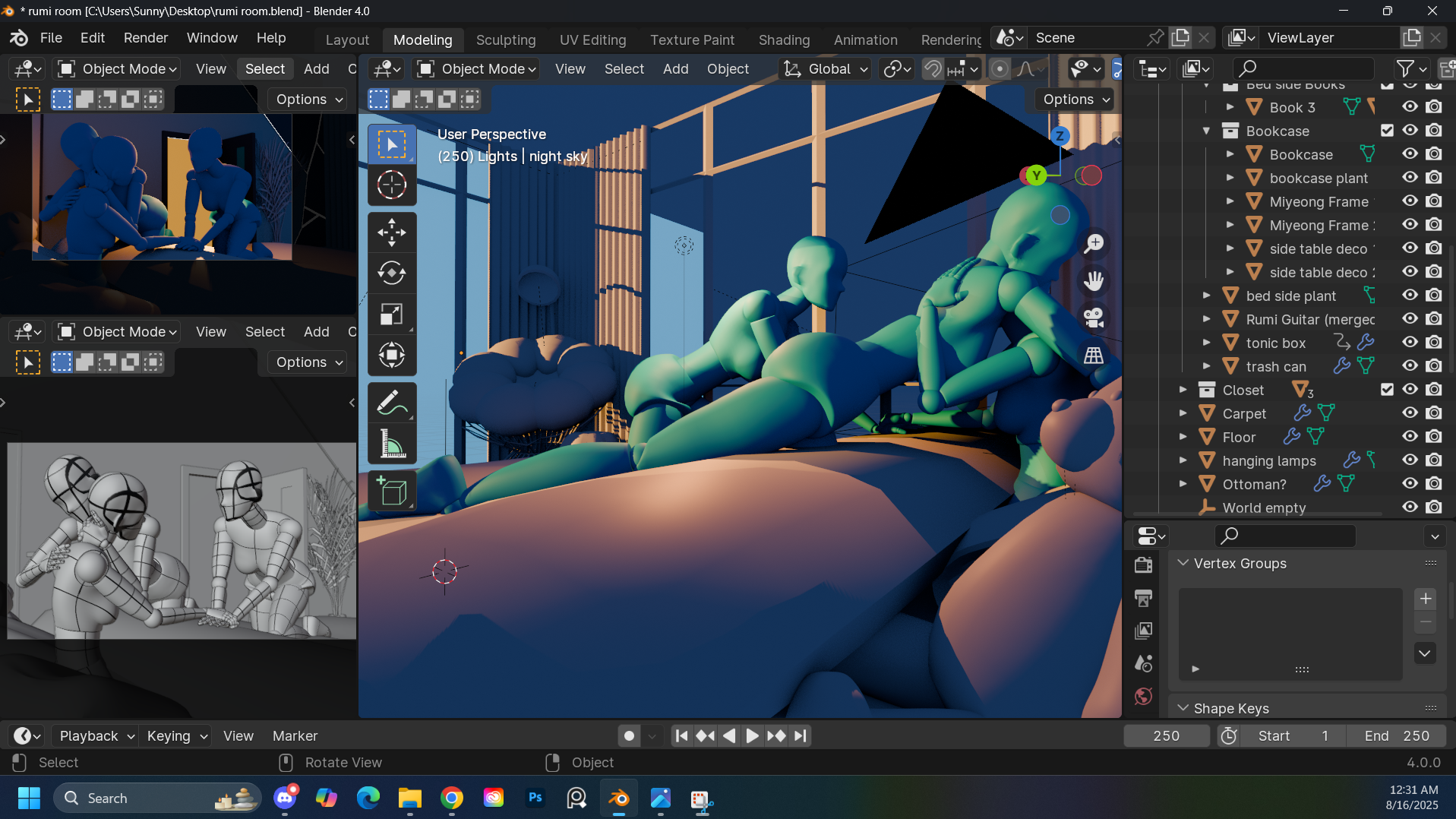Click the current frame field 250
This screenshot has width=1456, height=819.
(1167, 735)
